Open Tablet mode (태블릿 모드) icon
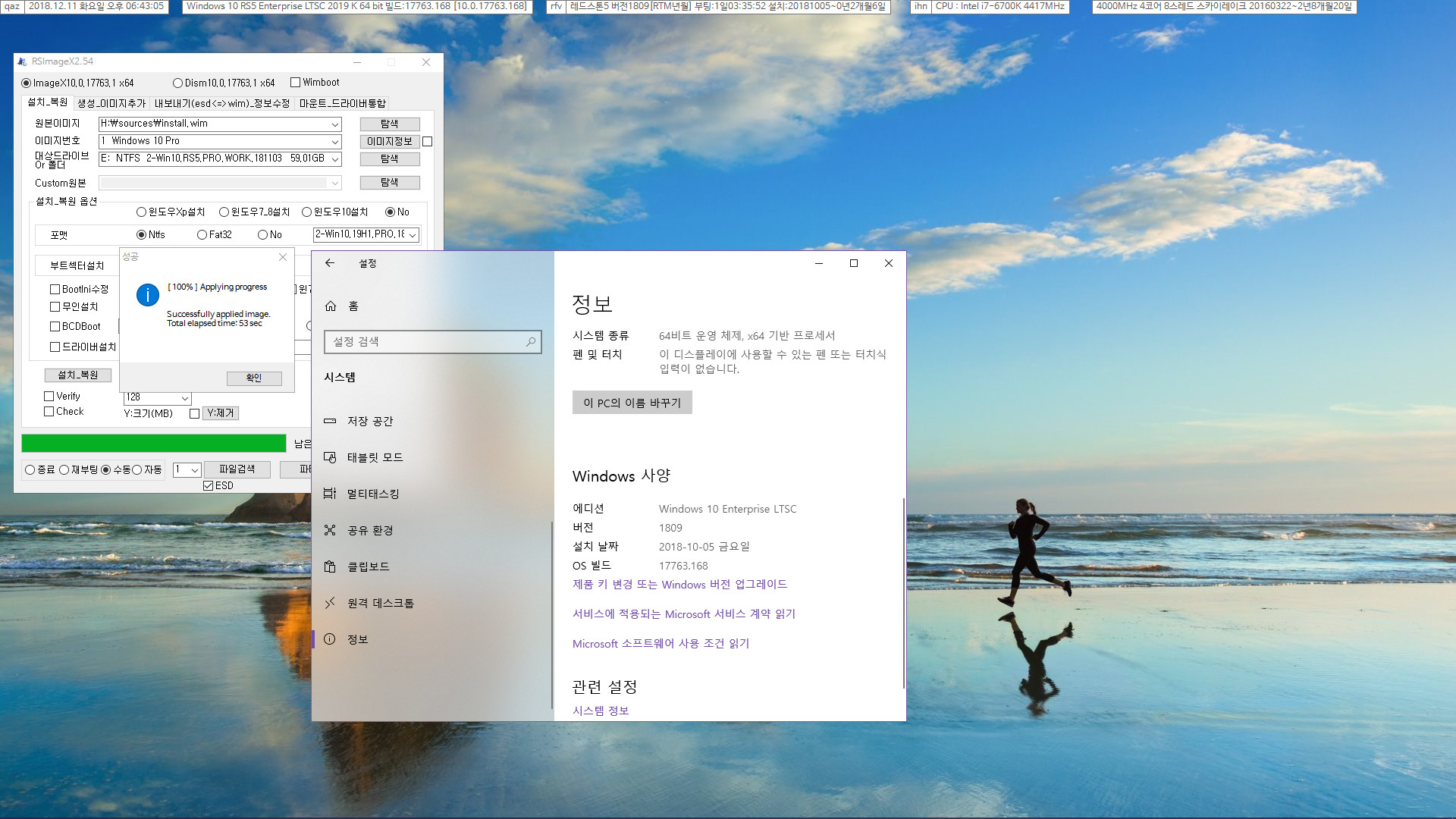Viewport: 1456px width, 819px height. tap(330, 457)
